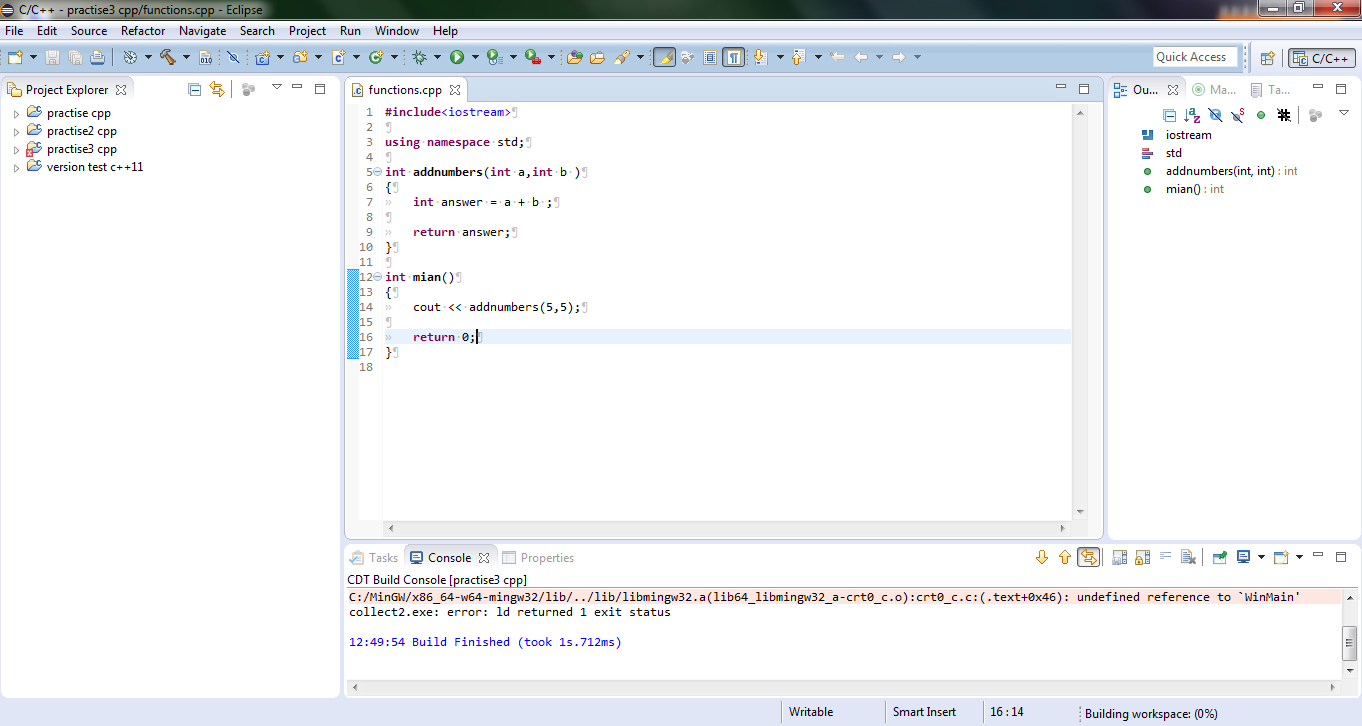Click the New file toolbar icon
Image resolution: width=1362 pixels, height=726 pixels.
click(15, 57)
